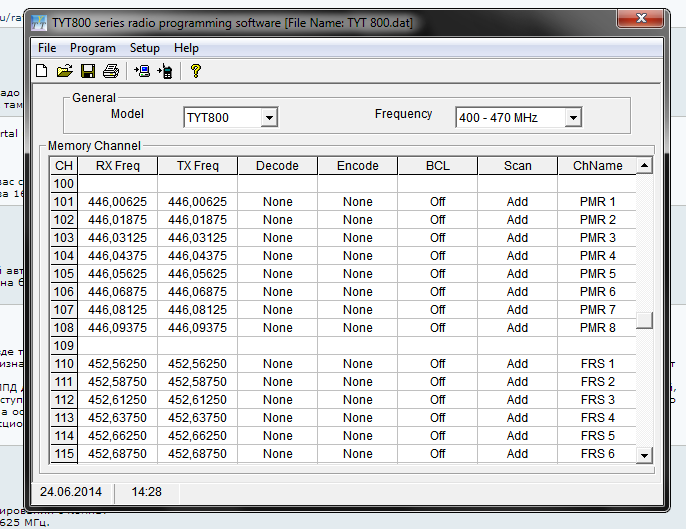Expand the Frequency dropdown 400 - 470 MHz
This screenshot has height=529, width=686.
coord(572,118)
